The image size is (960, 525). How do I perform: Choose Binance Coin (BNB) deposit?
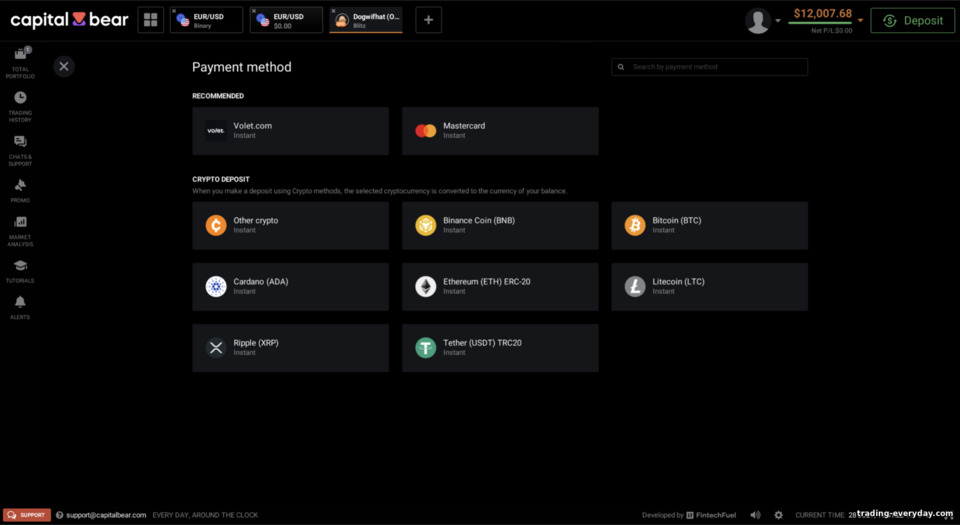(x=500, y=226)
